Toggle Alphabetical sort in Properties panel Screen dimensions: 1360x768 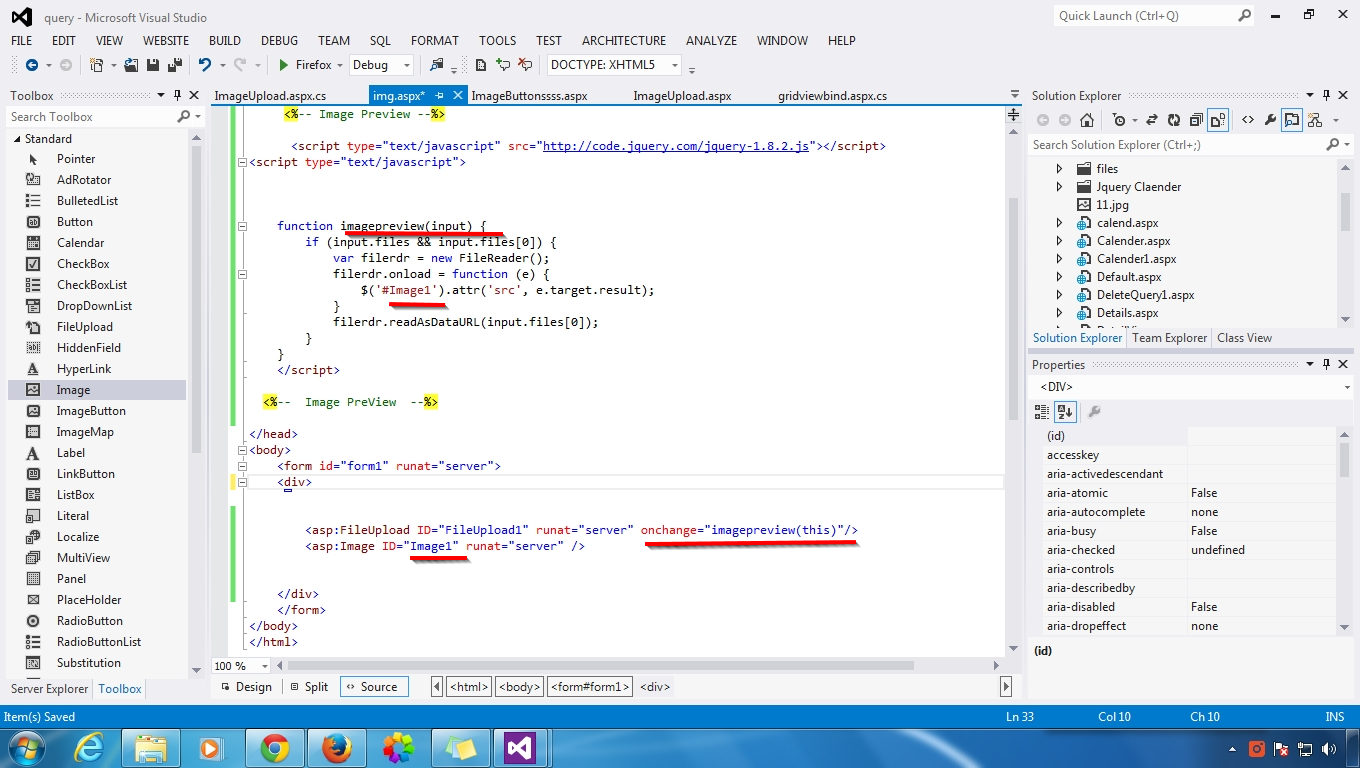(1065, 411)
